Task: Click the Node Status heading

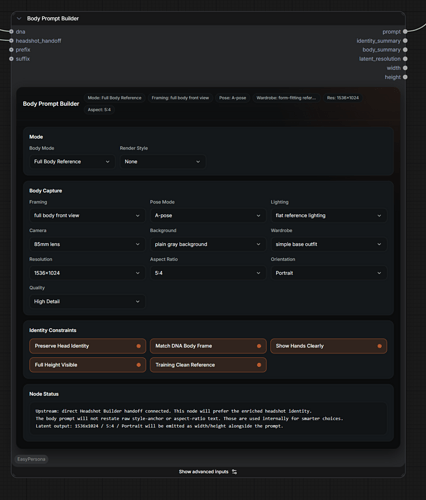Action: point(44,394)
